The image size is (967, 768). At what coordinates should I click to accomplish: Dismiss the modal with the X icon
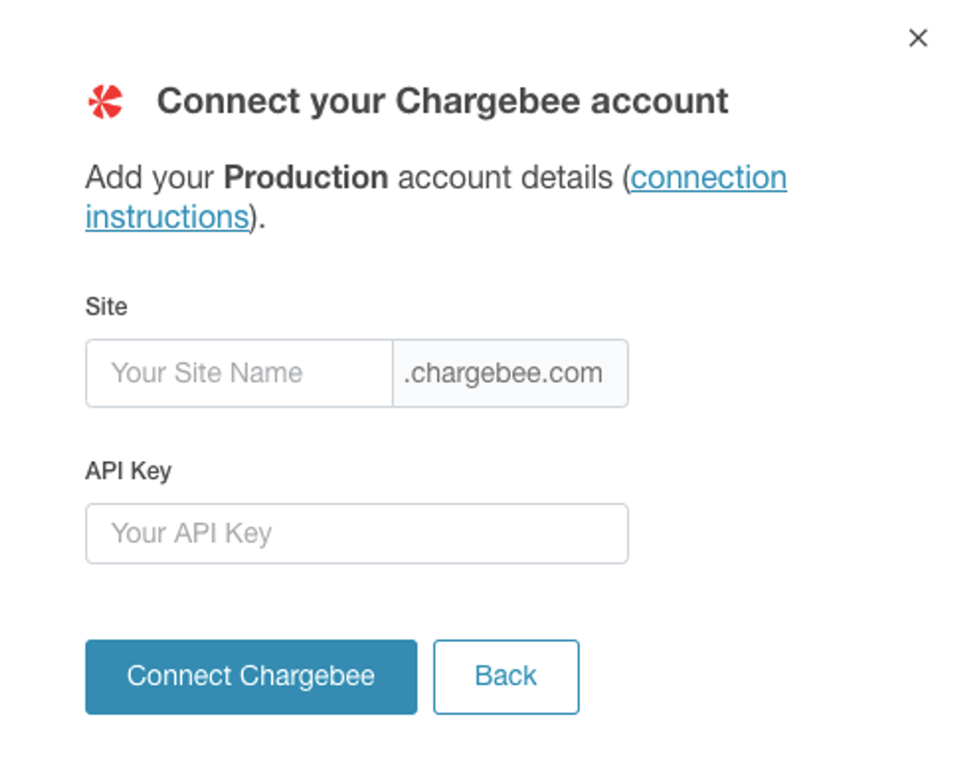coord(918,38)
